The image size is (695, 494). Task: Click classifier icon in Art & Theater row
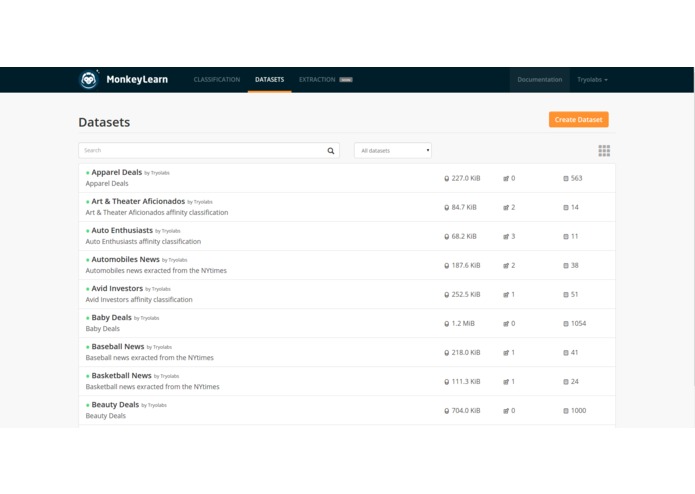pyautogui.click(x=506, y=207)
